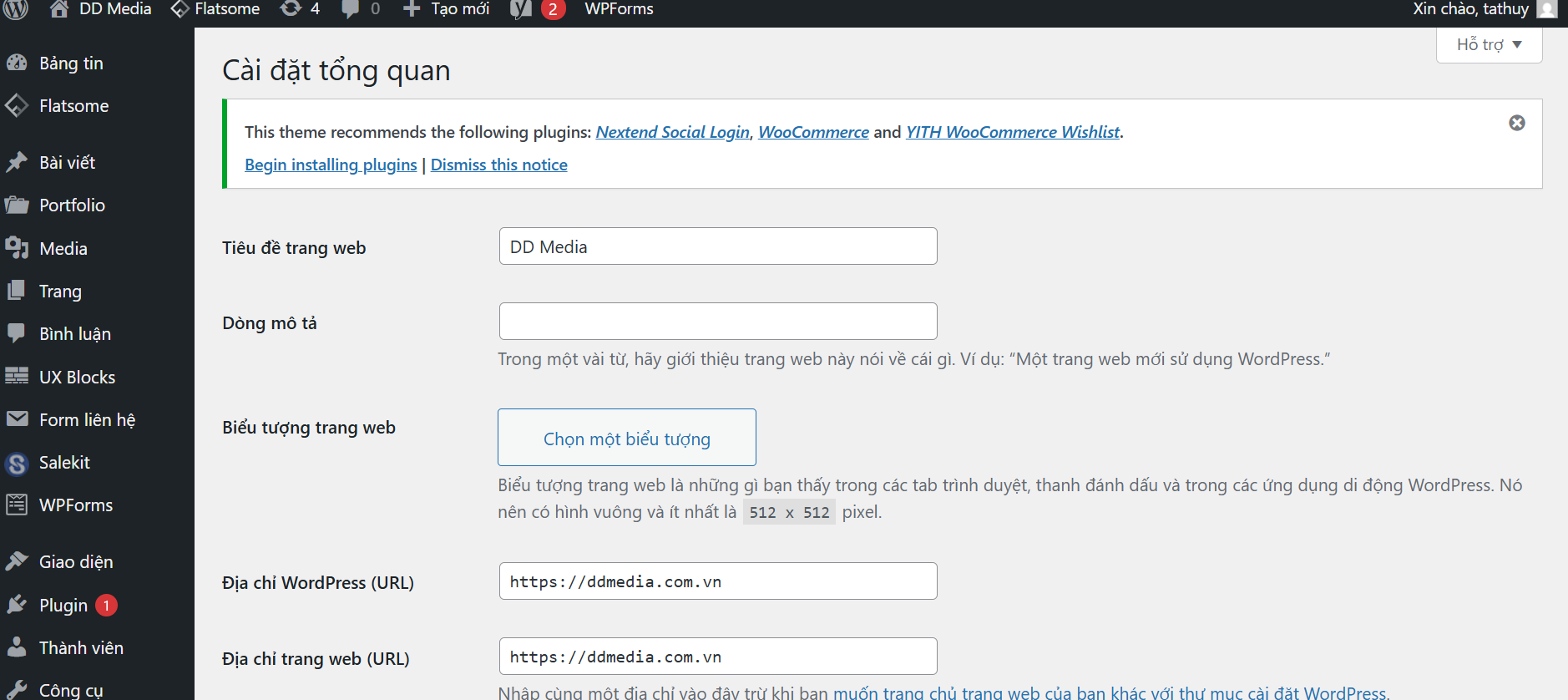
Task: Click the Plugin update badge showing 1
Action: [x=106, y=605]
